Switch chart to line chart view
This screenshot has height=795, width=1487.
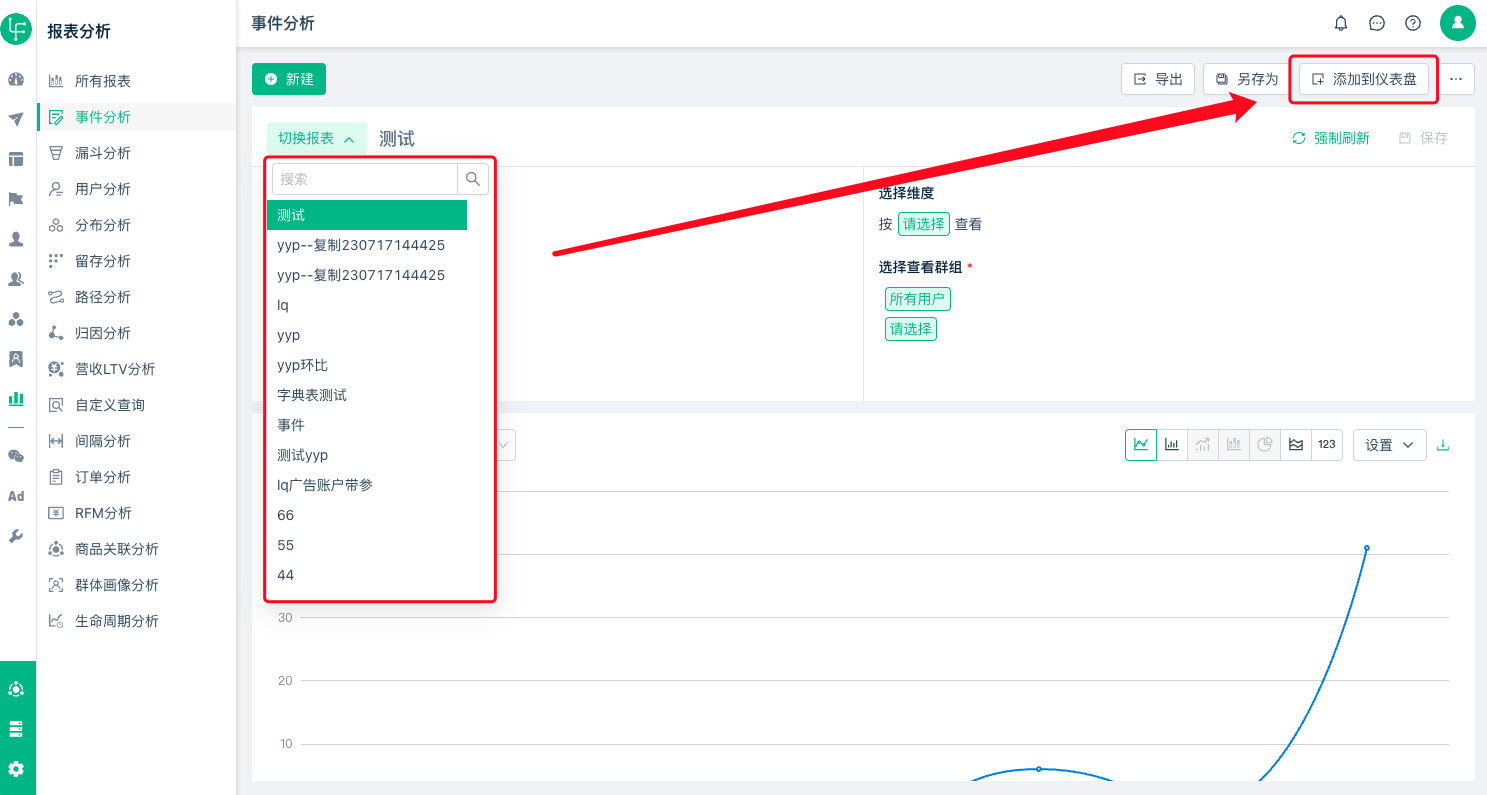pyautogui.click(x=1141, y=445)
